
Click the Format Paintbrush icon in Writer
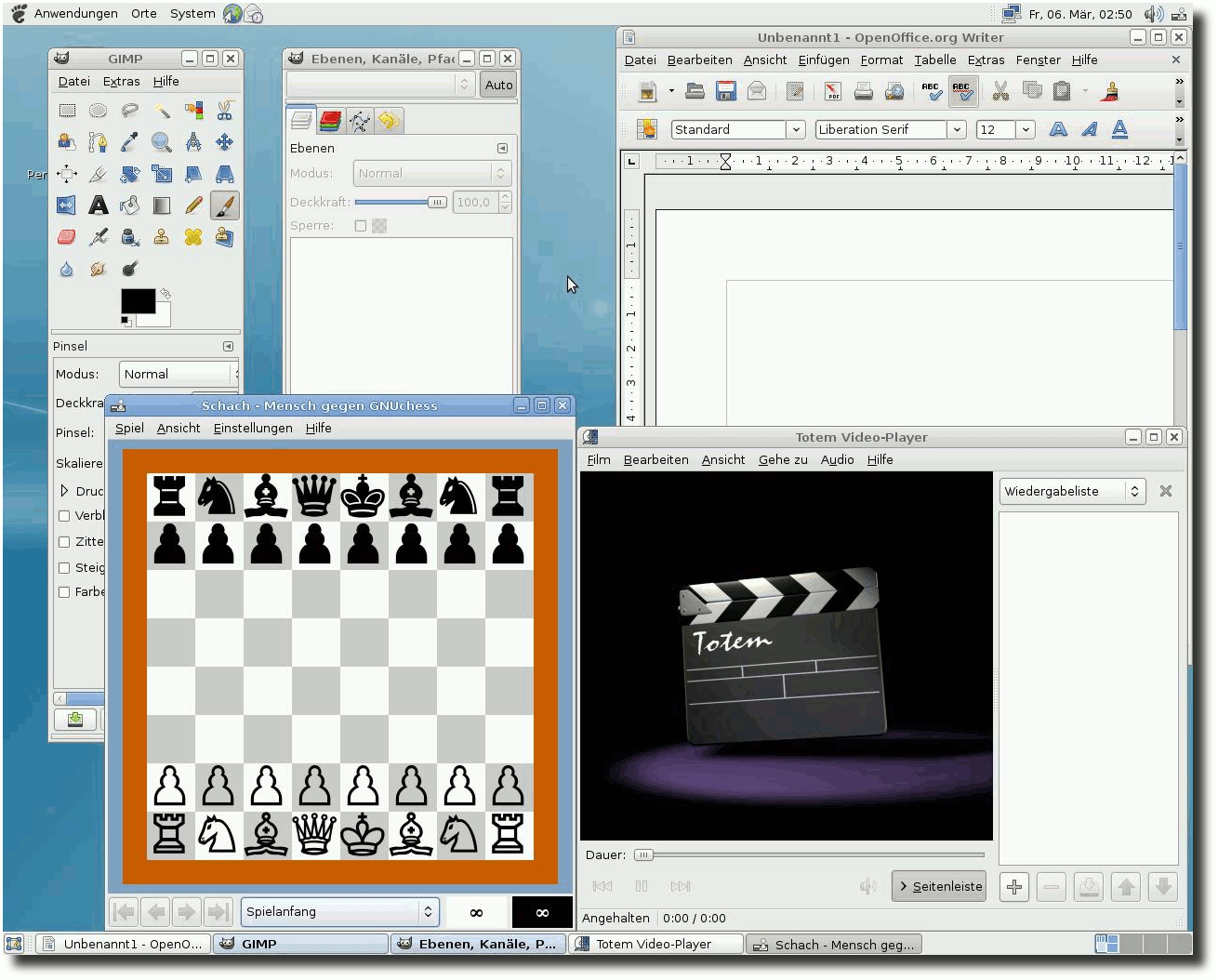(1109, 91)
